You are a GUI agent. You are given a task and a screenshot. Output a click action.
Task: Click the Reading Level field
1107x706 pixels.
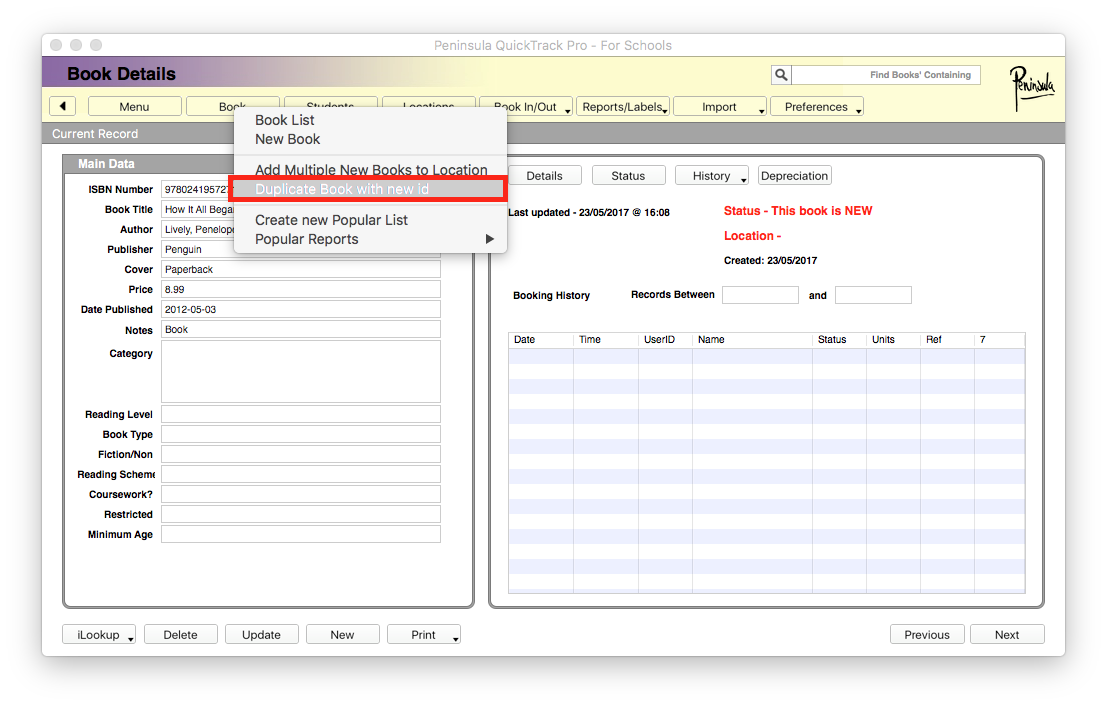301,414
